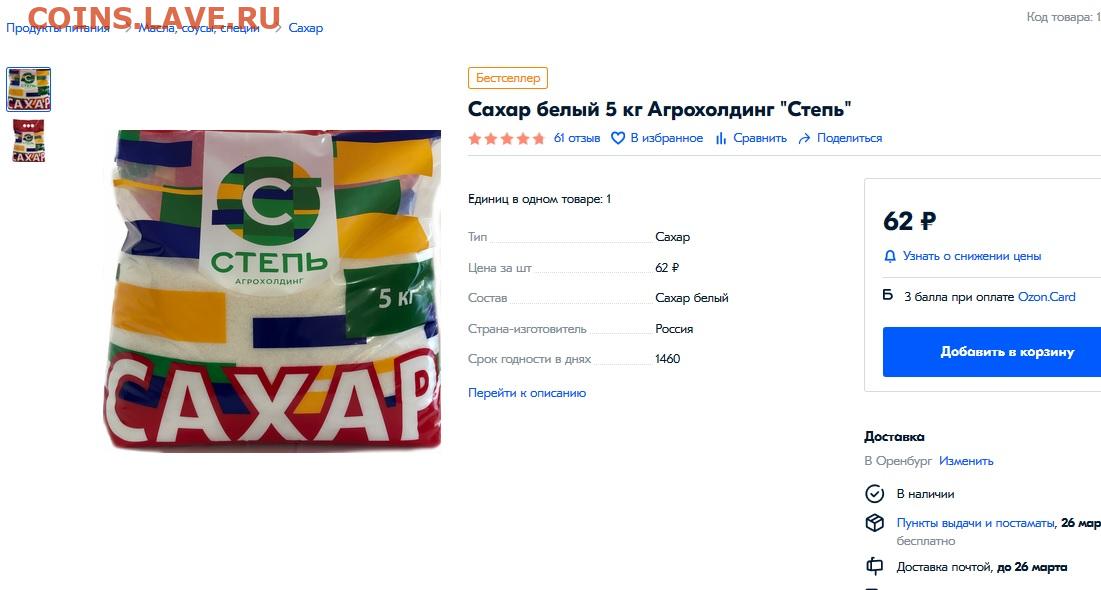This screenshot has width=1101, height=590.
Task: Select the second product thumbnail
Action: (29, 140)
